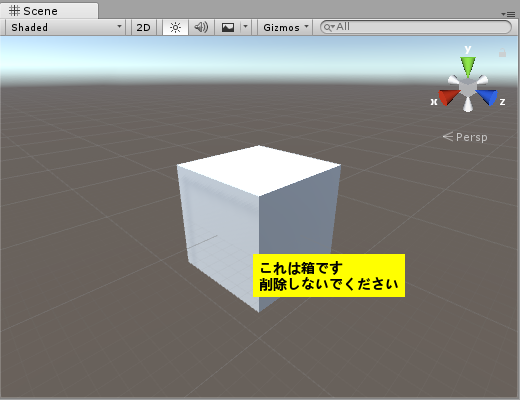Open the Shaded draw mode dropdown
The image size is (520, 400).
[x=65, y=27]
